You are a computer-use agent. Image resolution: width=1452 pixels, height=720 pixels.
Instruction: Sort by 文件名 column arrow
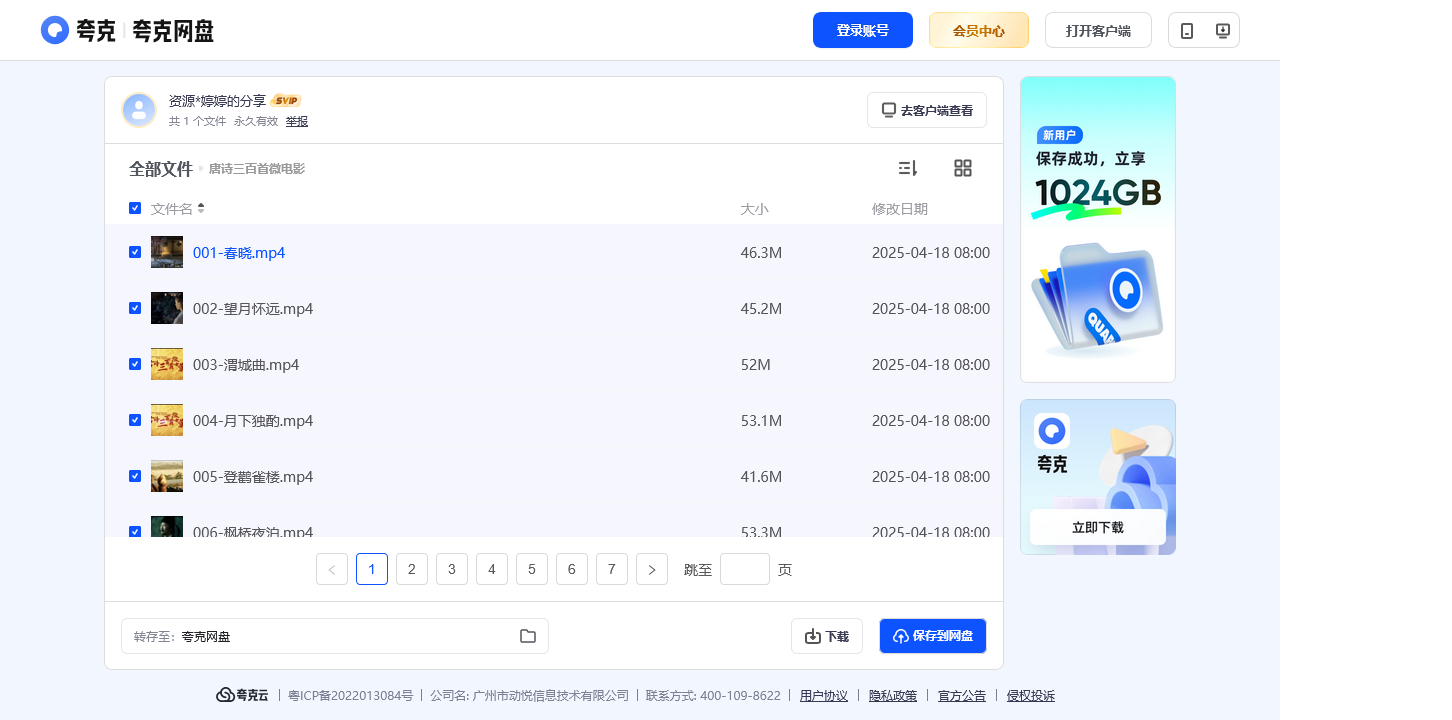[201, 208]
